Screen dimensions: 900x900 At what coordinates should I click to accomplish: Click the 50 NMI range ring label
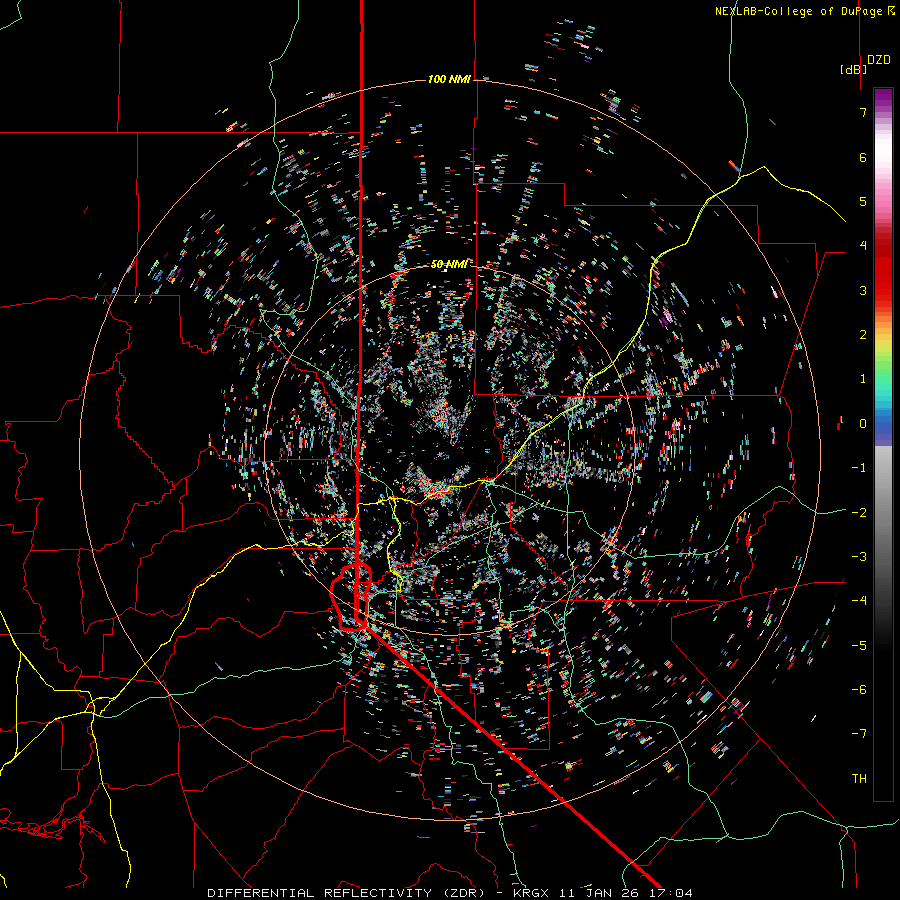pos(449,264)
